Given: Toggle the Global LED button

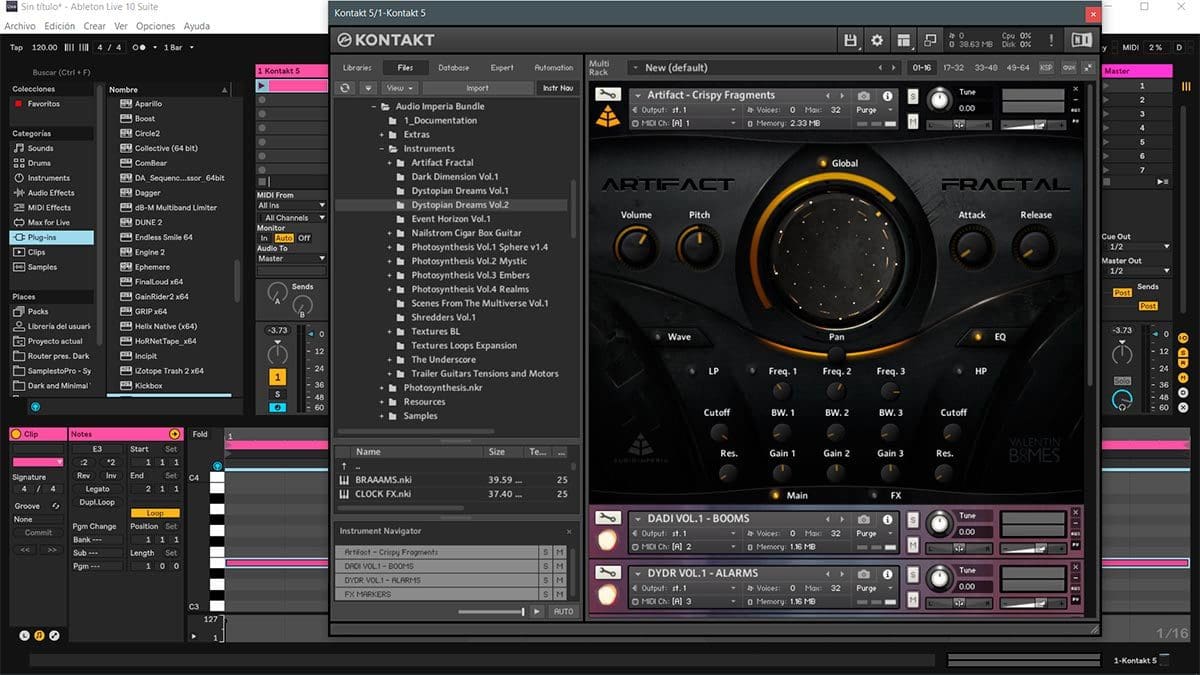Looking at the screenshot, I should click(823, 163).
